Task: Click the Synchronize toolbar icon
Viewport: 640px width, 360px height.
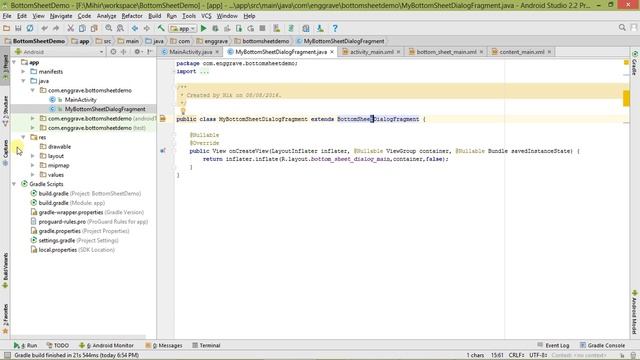Action: pos(30,28)
